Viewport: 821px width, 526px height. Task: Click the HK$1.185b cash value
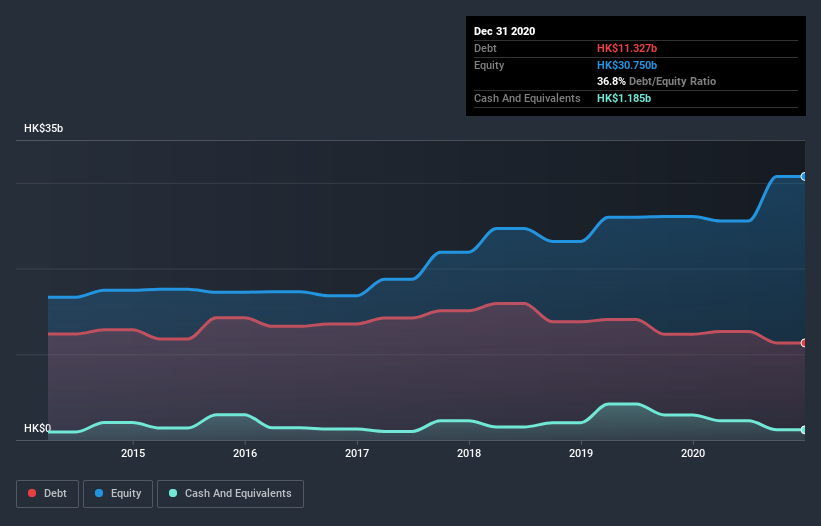(624, 98)
